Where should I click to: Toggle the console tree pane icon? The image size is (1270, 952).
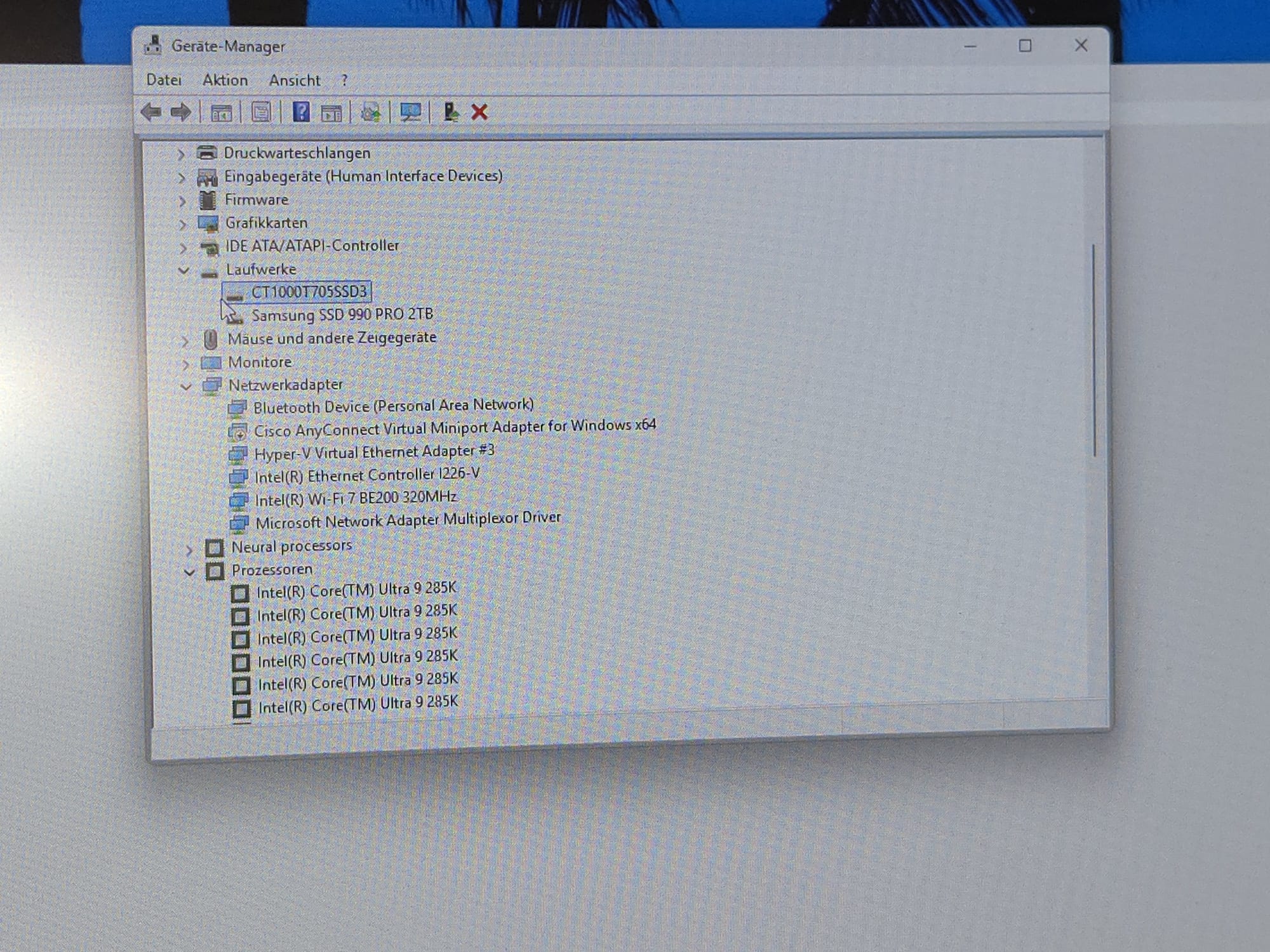point(221,113)
